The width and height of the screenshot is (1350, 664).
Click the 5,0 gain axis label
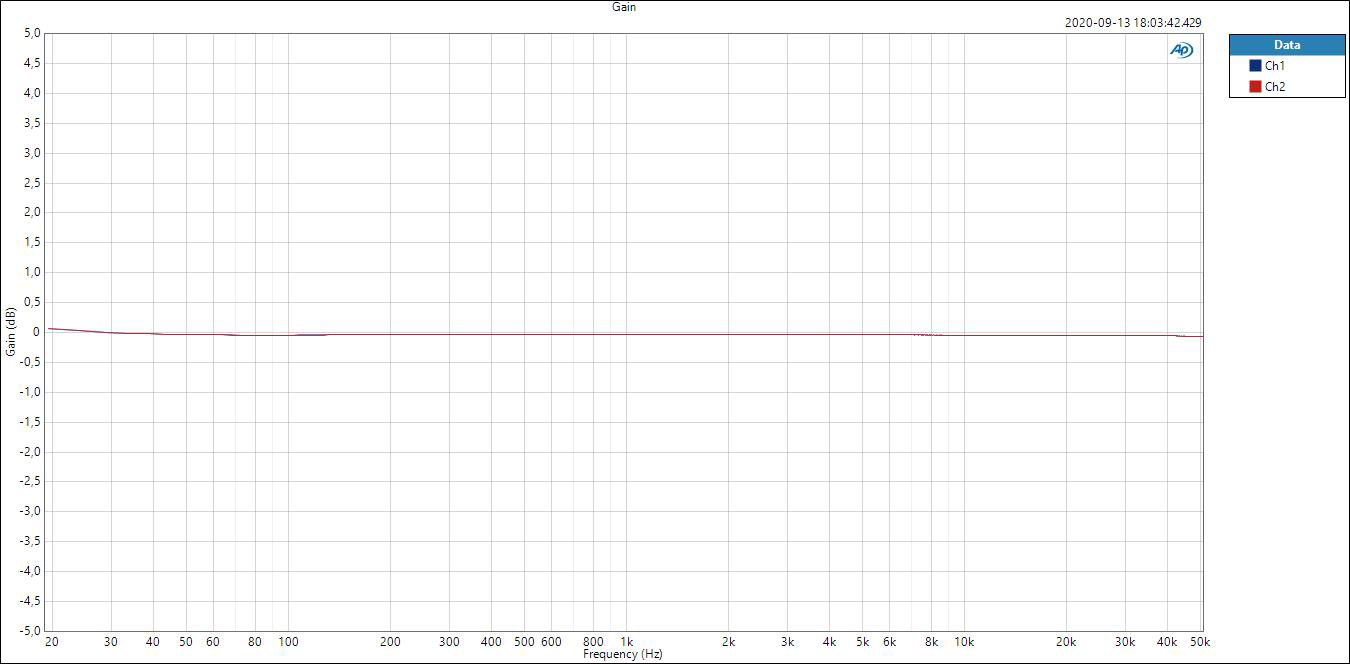[x=33, y=33]
